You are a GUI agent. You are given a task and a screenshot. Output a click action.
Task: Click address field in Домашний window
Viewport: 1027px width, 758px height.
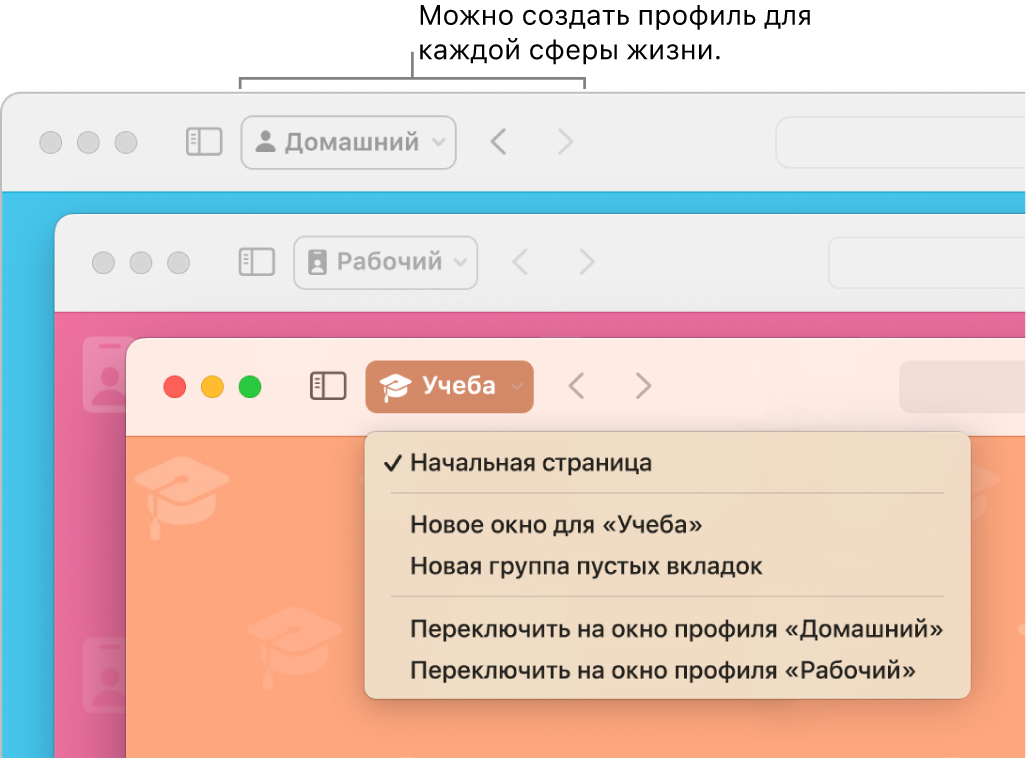[x=901, y=142]
